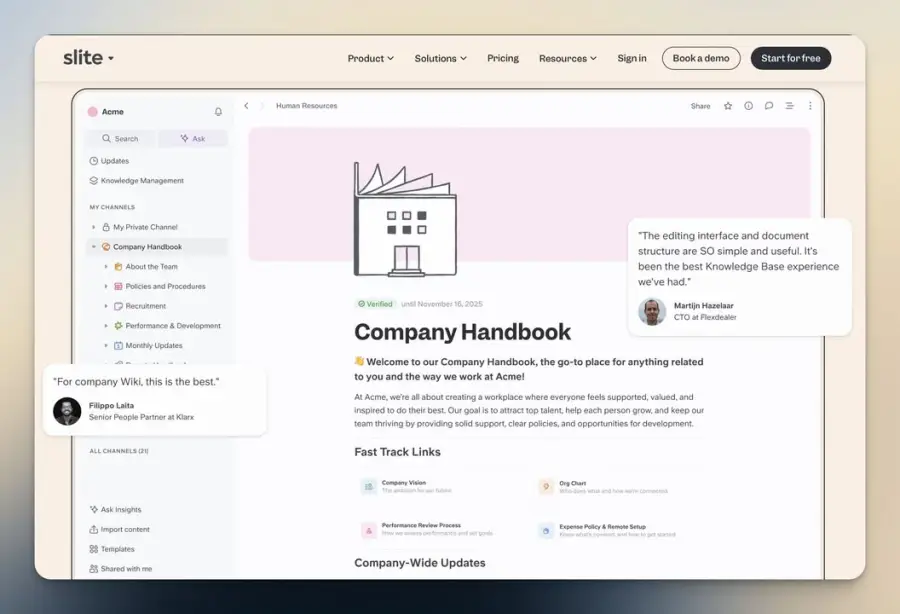
Task: Click the About the Team icon
Action: pyautogui.click(x=118, y=266)
